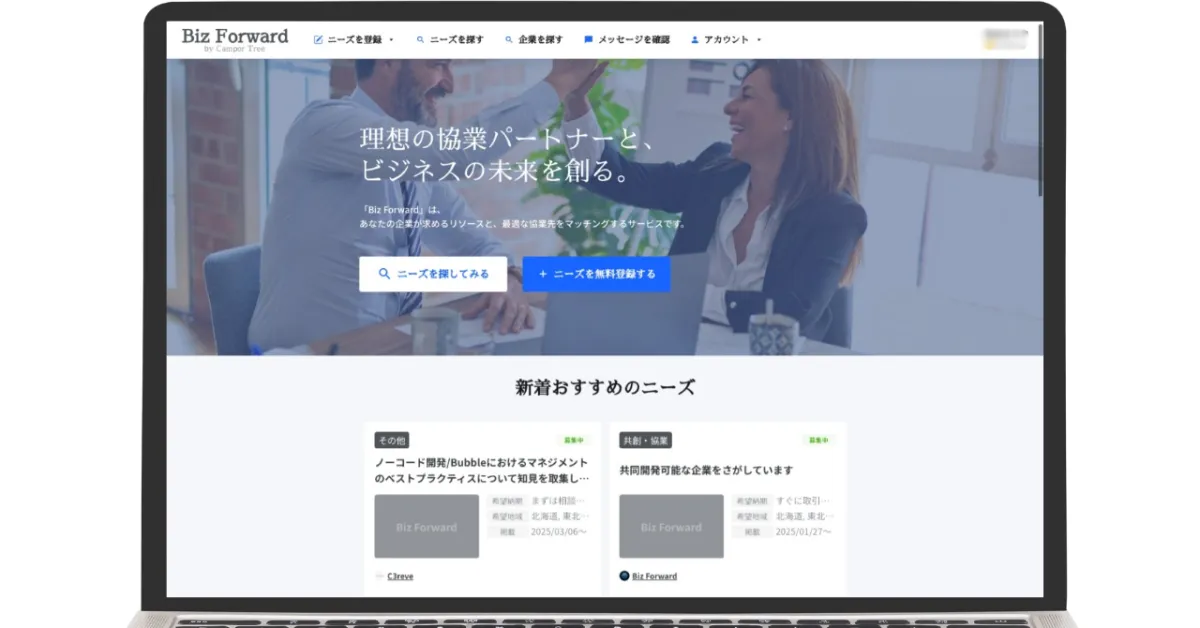Viewport: 1200px width, 628px height.
Task: Click the magnifier icon beside ニーズを探す
Action: click(x=421, y=40)
